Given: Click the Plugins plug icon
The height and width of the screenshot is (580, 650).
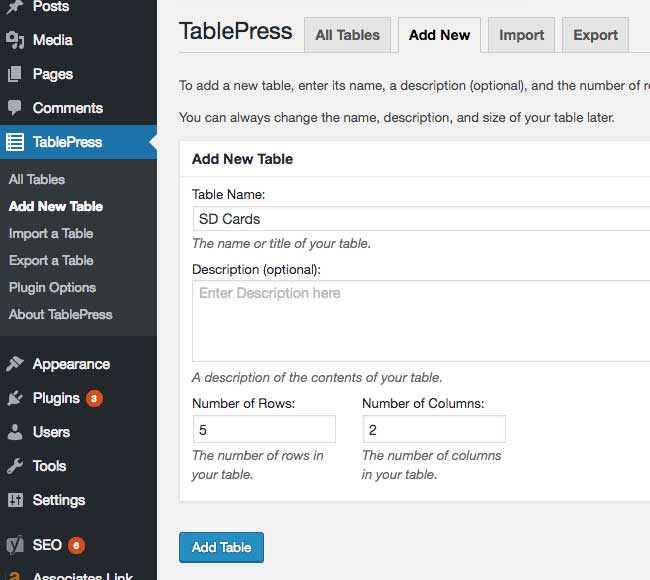Looking at the screenshot, I should click(15, 398).
